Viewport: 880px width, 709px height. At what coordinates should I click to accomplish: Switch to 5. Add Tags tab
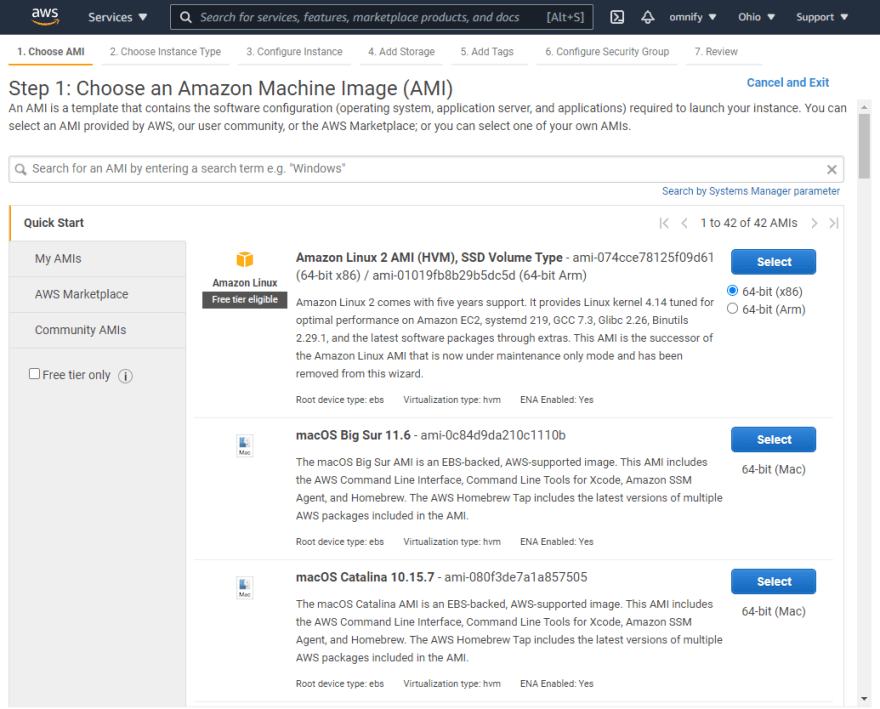(x=487, y=52)
